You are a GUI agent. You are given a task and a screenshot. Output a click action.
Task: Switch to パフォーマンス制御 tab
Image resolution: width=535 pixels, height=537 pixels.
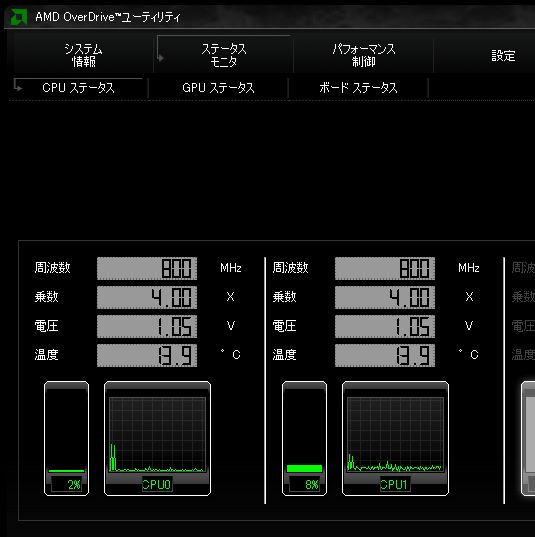(364, 55)
